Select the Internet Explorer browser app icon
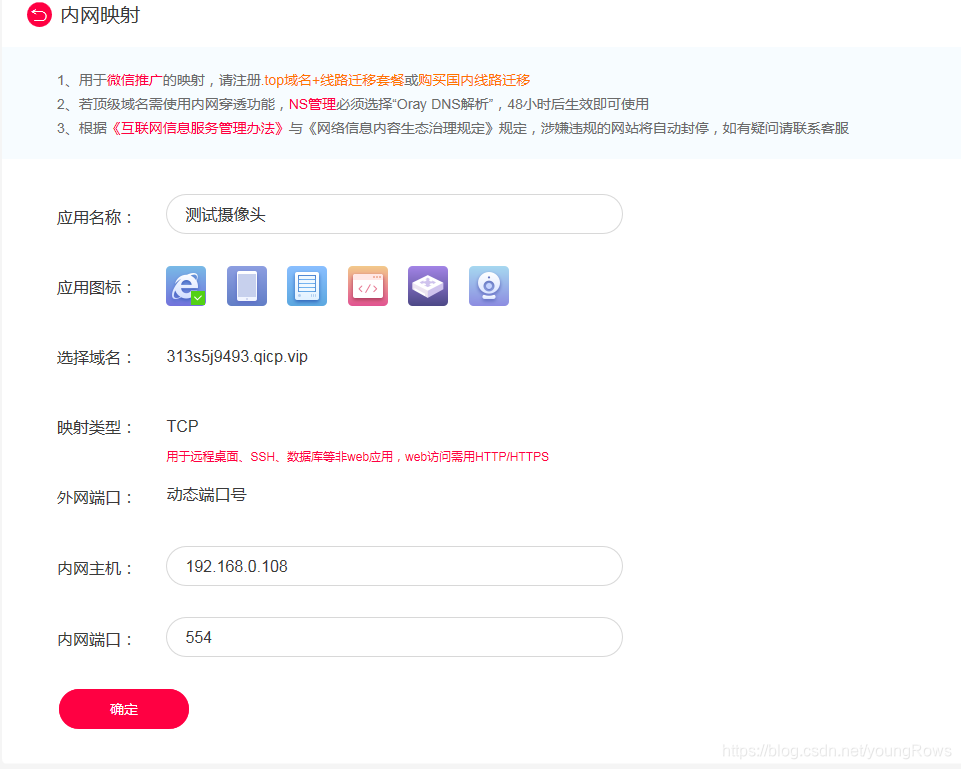The image size is (961, 769). (186, 286)
